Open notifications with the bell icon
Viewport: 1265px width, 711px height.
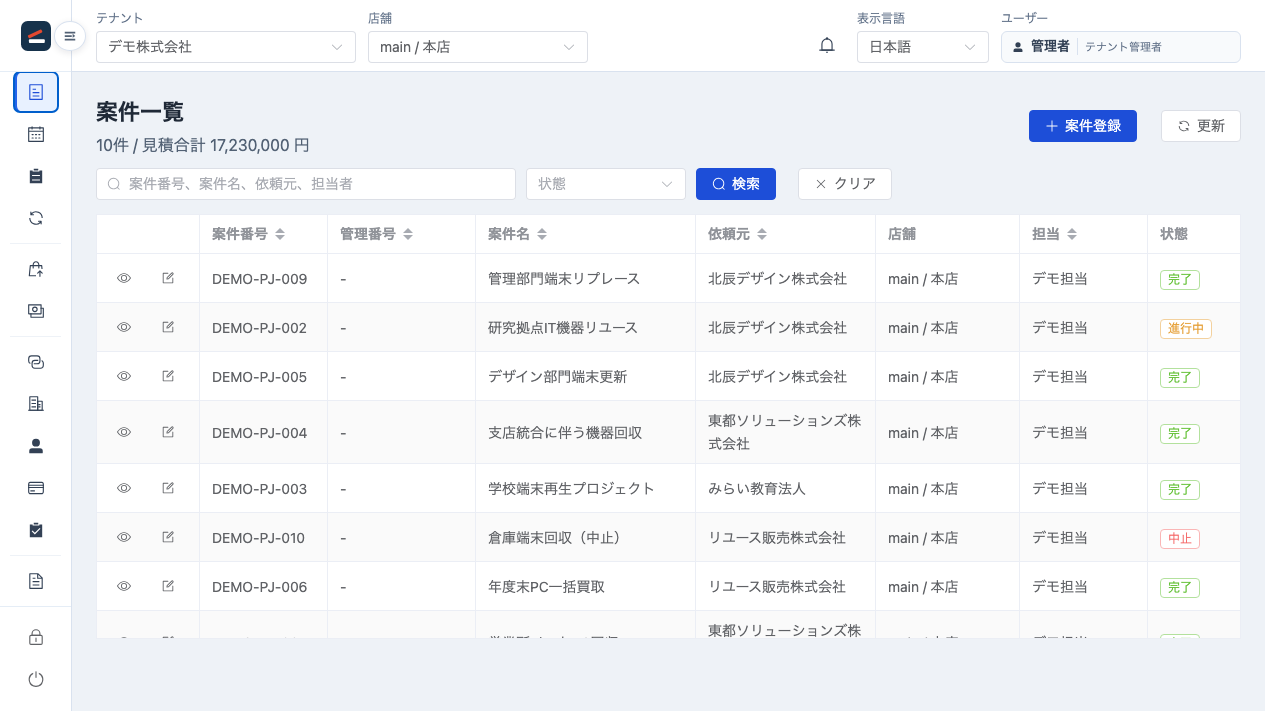point(827,46)
